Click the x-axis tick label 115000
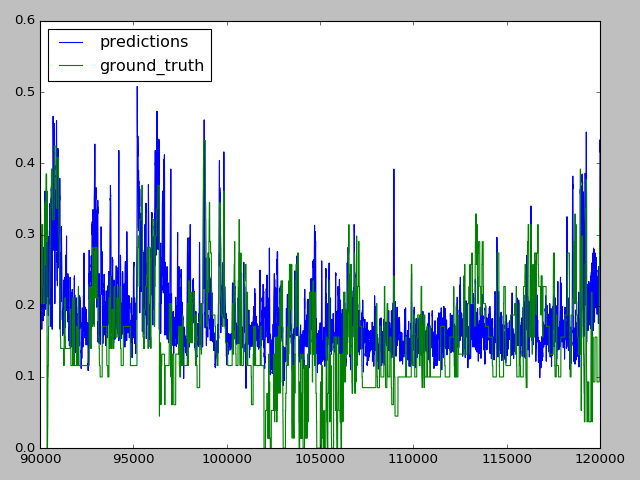 507,459
